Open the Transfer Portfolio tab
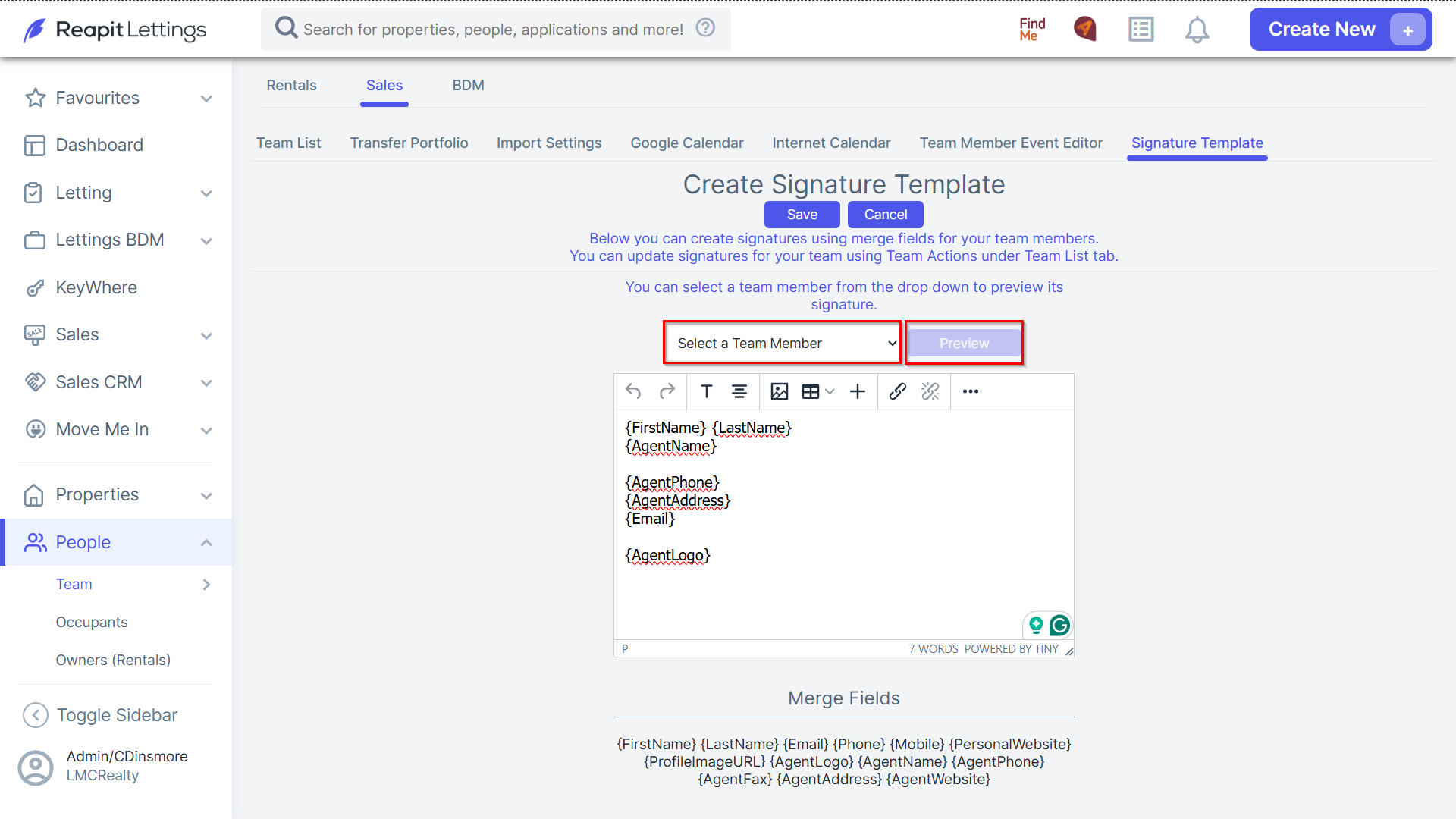 pos(409,143)
